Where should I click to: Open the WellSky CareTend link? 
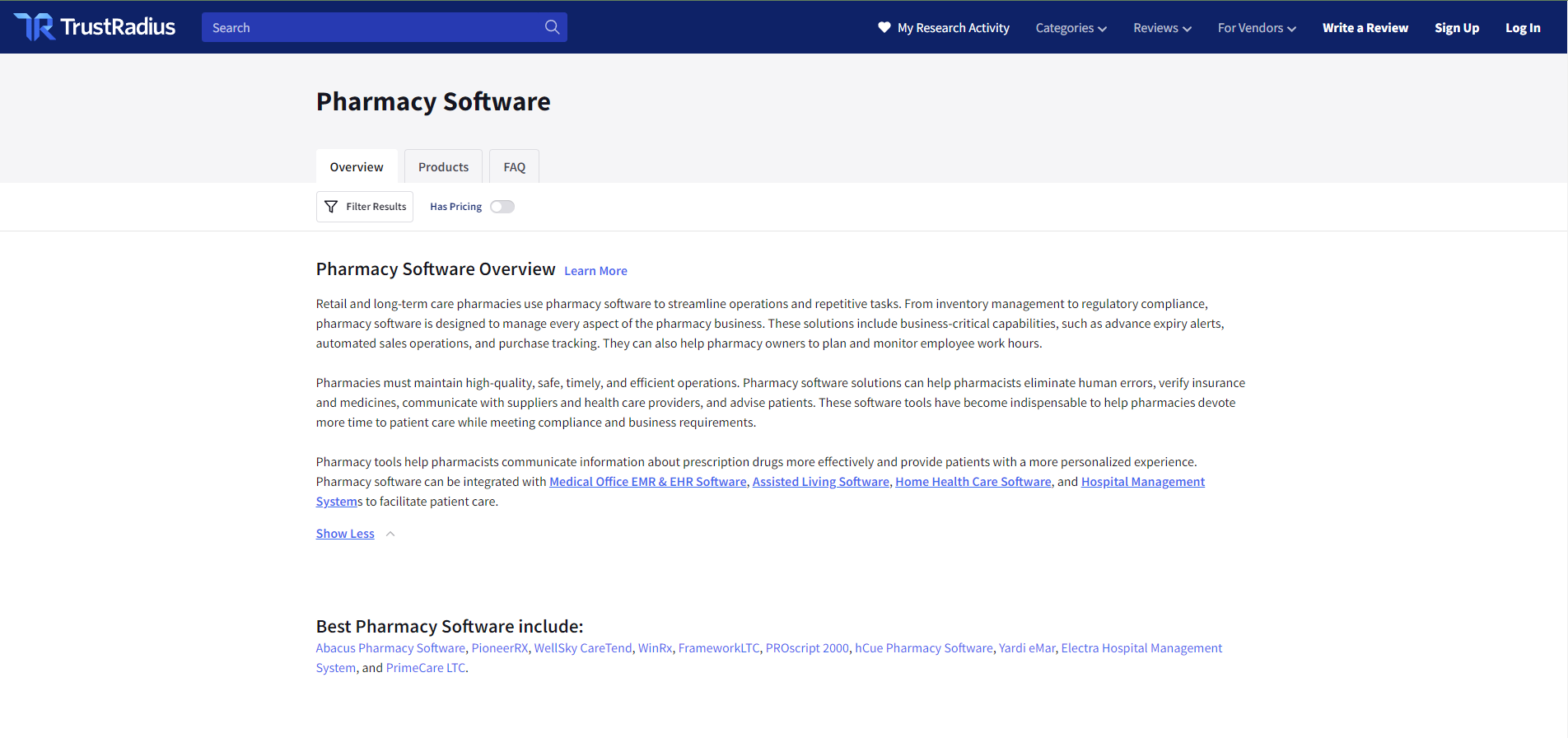[x=583, y=648]
